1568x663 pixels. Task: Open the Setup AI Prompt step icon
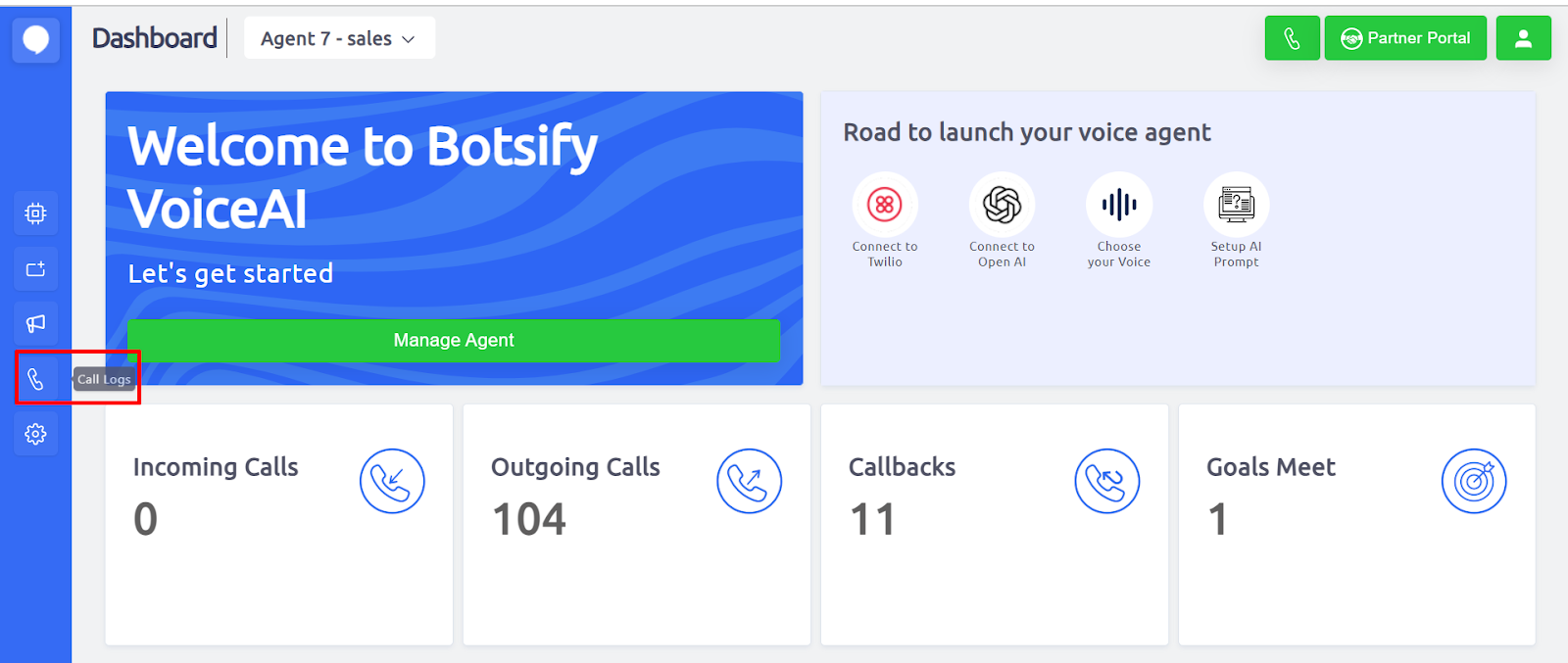coord(1236,205)
